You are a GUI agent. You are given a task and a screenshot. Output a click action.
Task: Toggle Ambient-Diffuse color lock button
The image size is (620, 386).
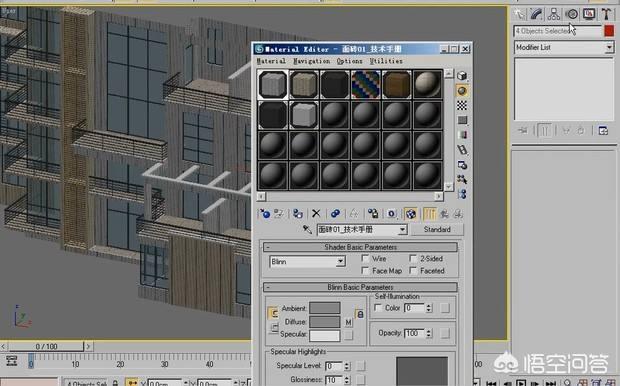tap(274, 313)
